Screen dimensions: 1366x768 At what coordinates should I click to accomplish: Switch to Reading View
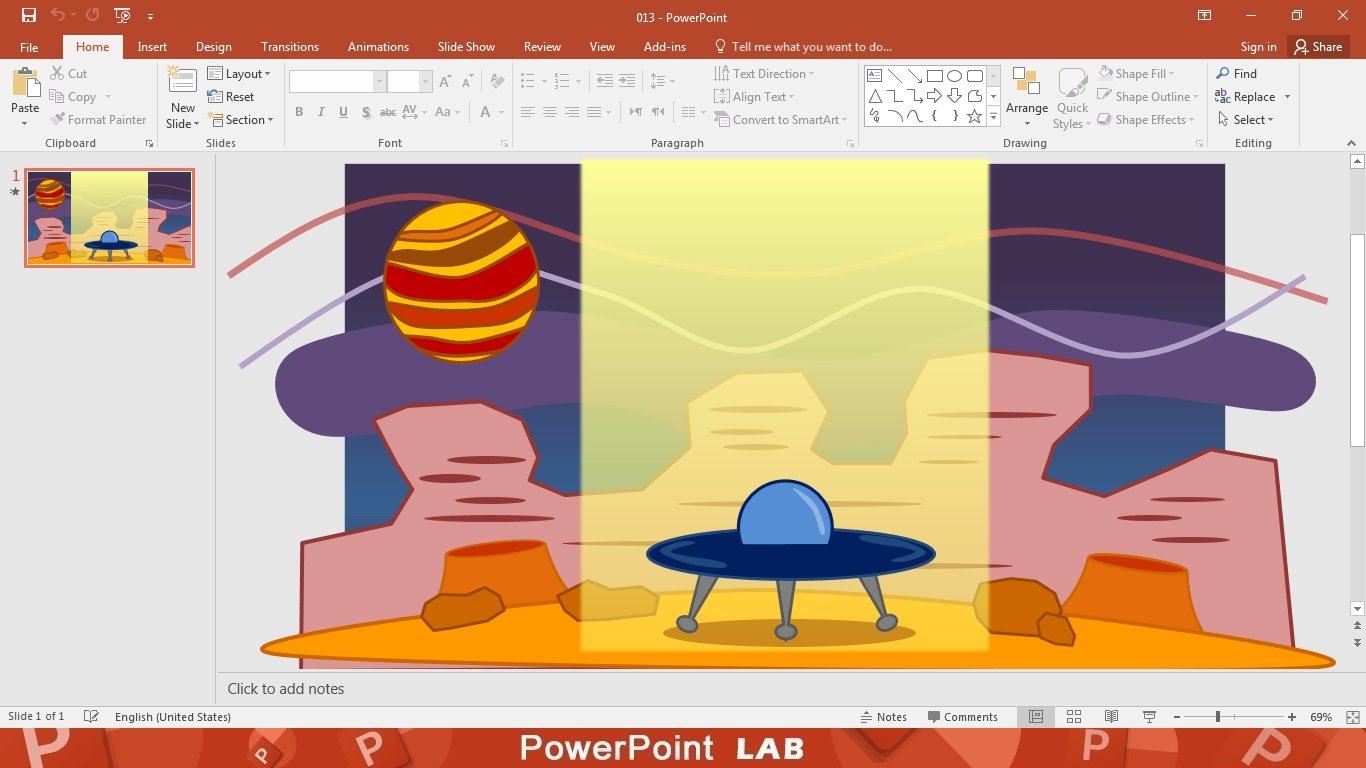(1111, 717)
